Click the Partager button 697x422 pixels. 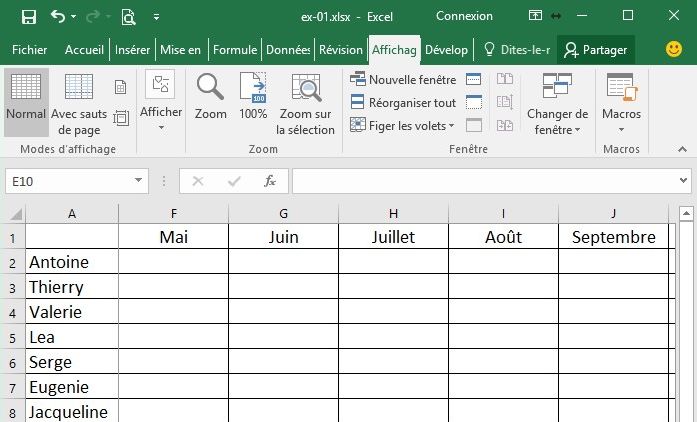point(596,50)
